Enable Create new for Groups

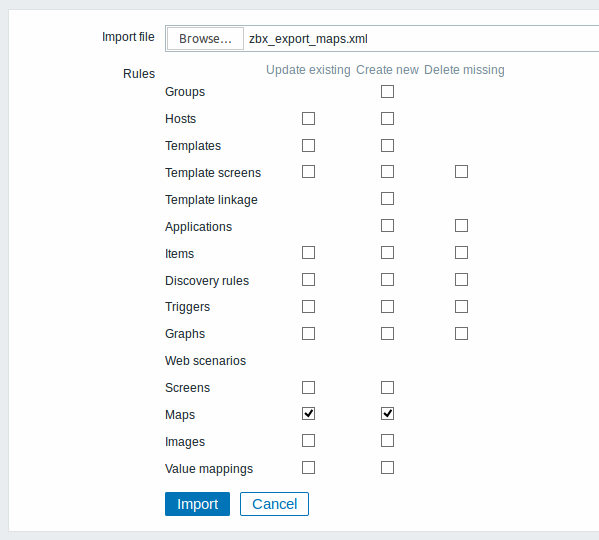point(387,92)
